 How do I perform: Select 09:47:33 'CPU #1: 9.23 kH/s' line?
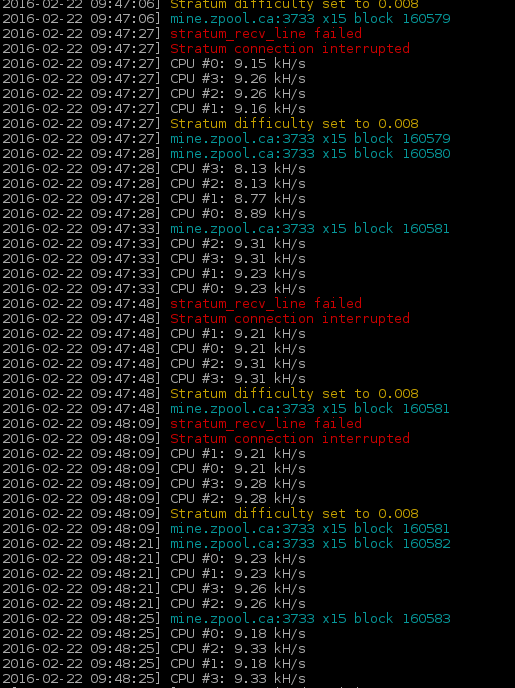point(238,274)
